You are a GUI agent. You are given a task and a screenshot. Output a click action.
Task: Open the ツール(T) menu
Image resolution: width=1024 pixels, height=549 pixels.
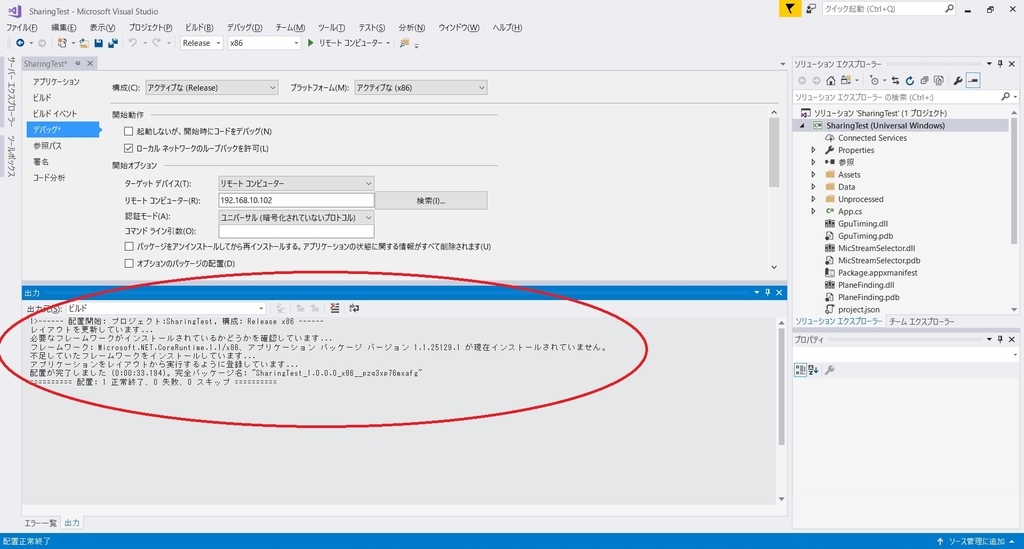click(331, 27)
